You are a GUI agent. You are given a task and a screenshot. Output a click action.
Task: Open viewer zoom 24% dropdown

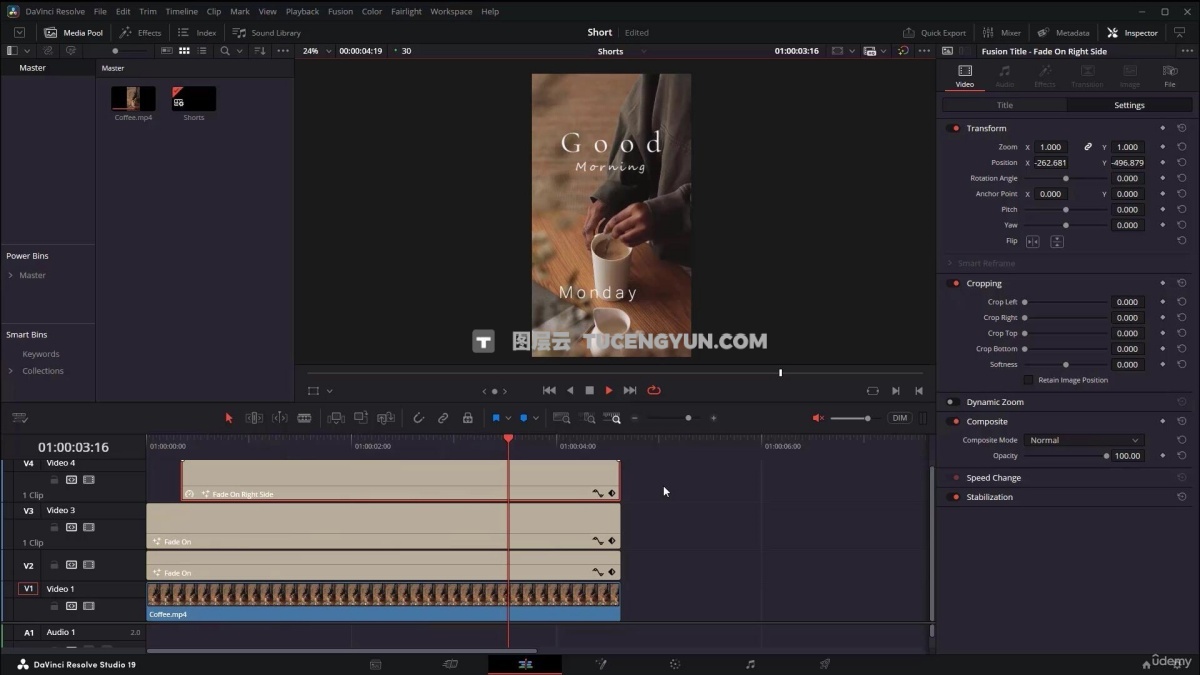(328, 51)
